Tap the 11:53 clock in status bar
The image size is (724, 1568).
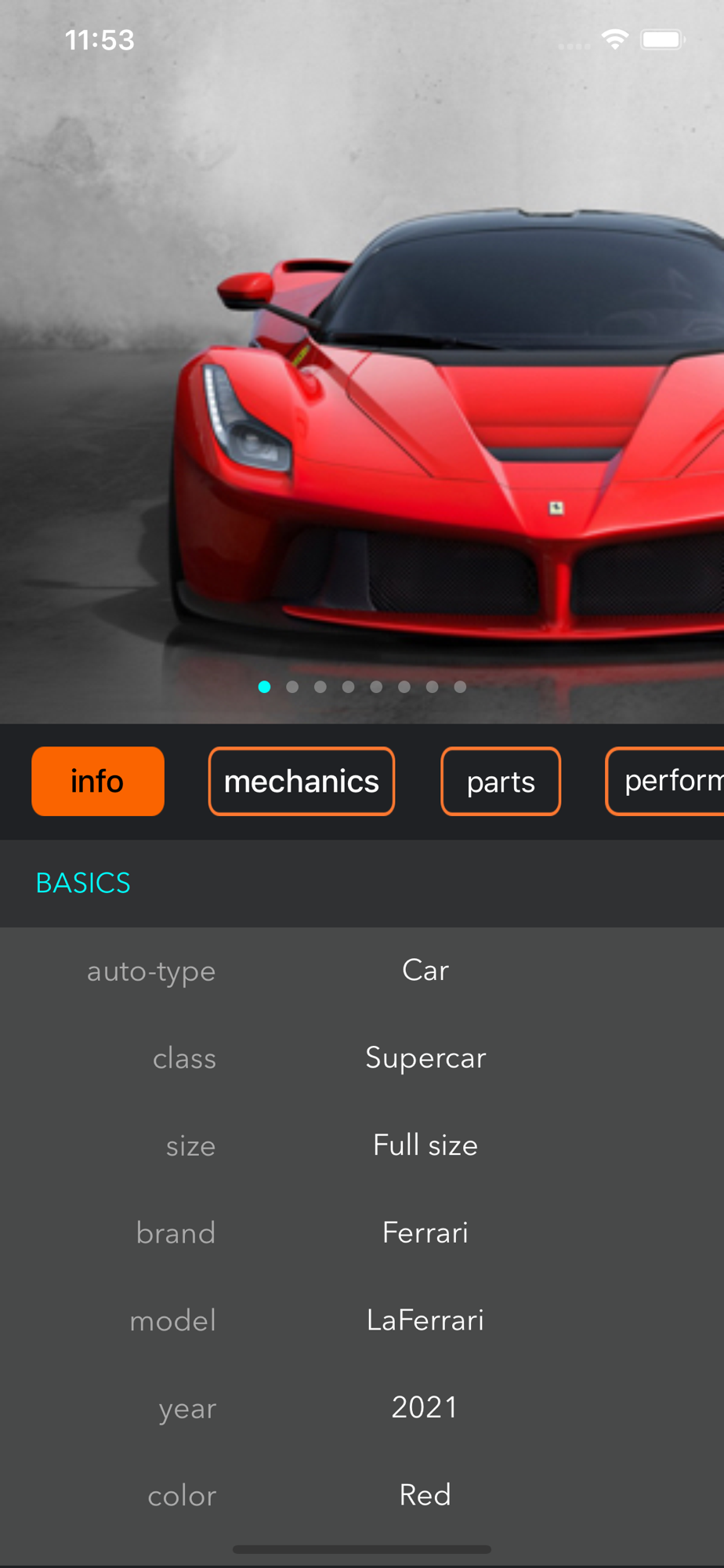100,40
